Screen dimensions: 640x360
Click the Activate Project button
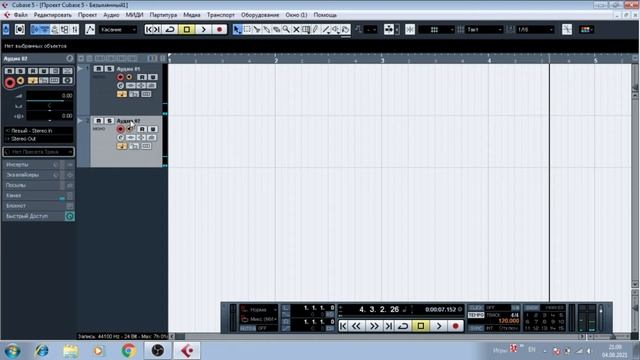tap(6, 29)
